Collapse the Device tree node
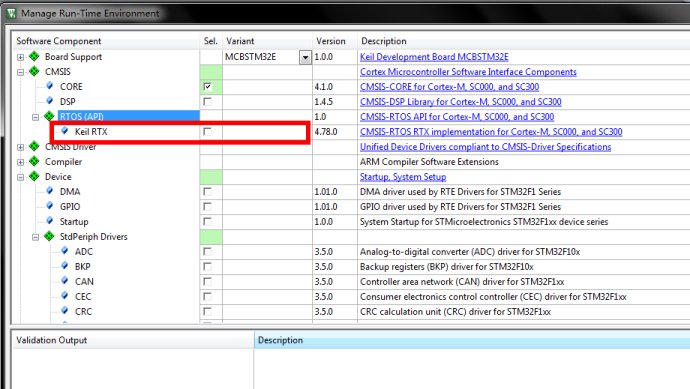The image size is (690, 389). tap(20, 177)
